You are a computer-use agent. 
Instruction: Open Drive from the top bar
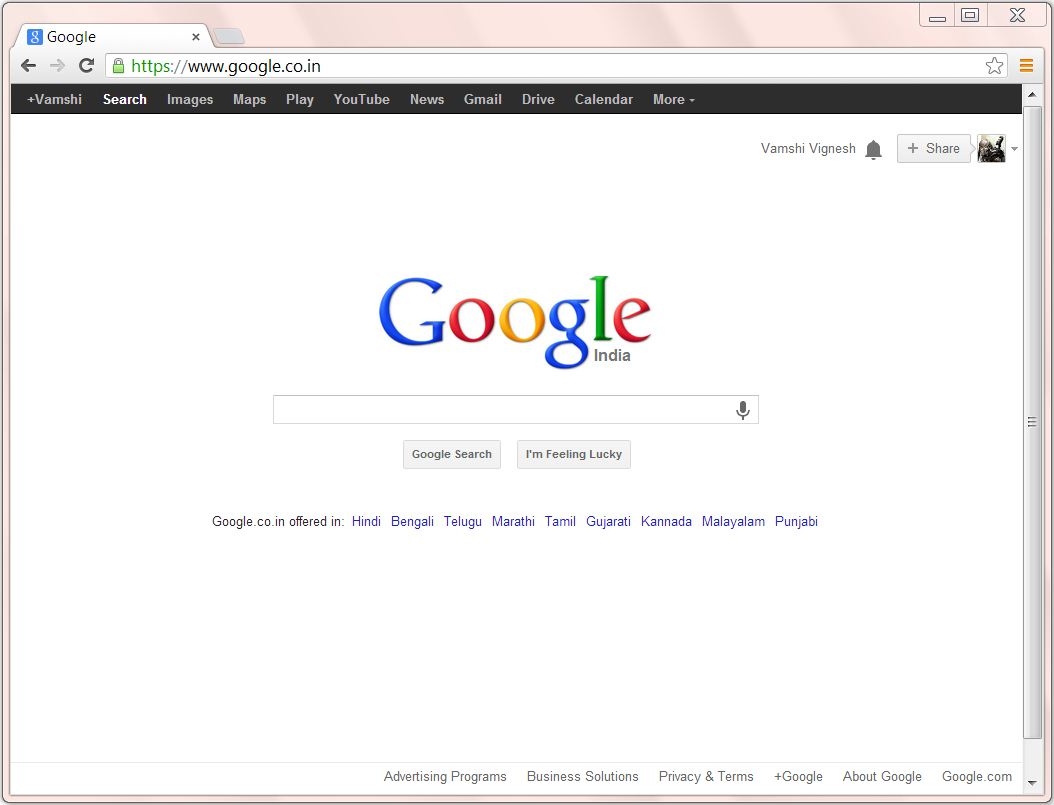tap(538, 99)
